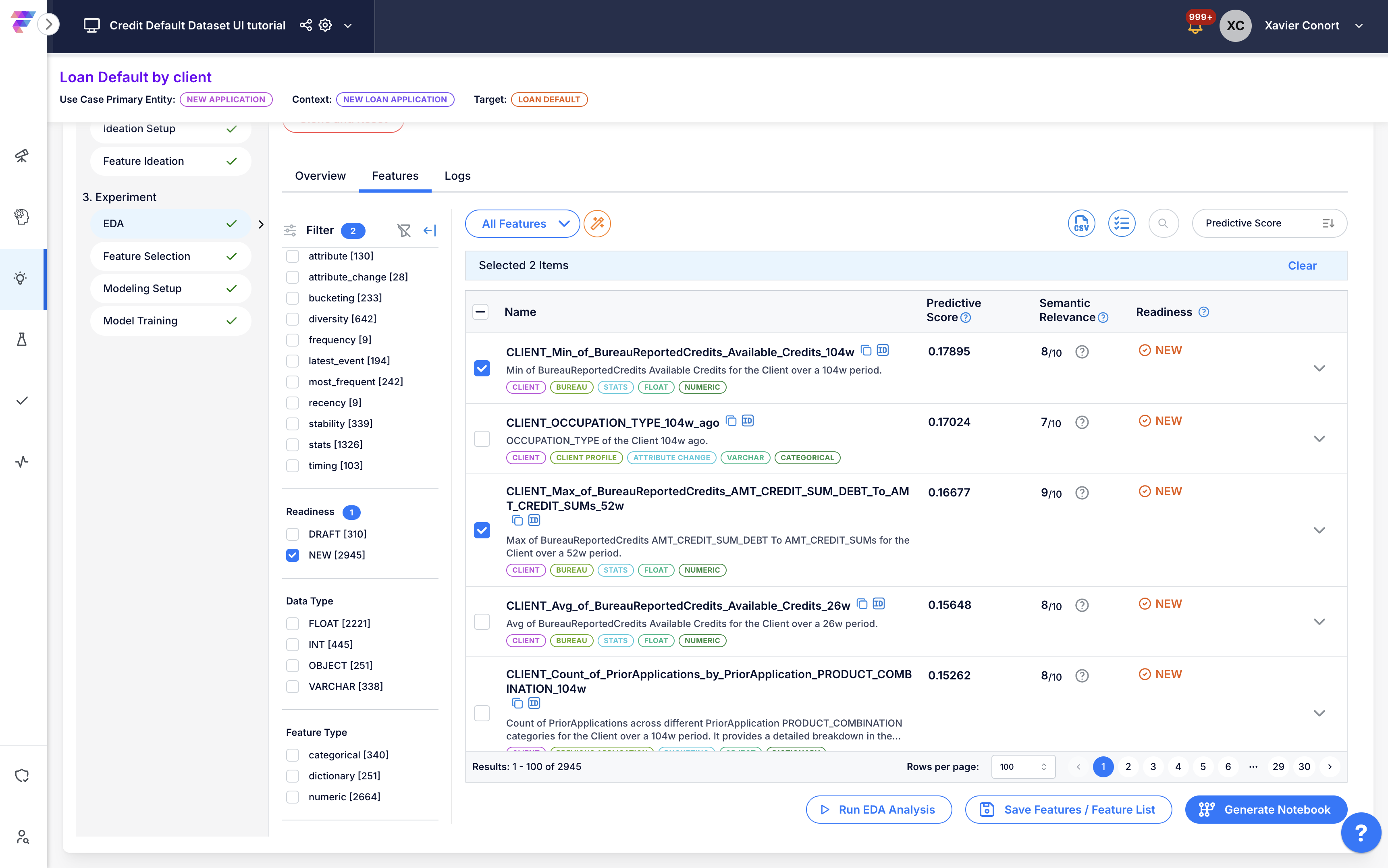This screenshot has height=868, width=1388.
Task: Collapse the filter panel arrow icon
Action: [429, 230]
